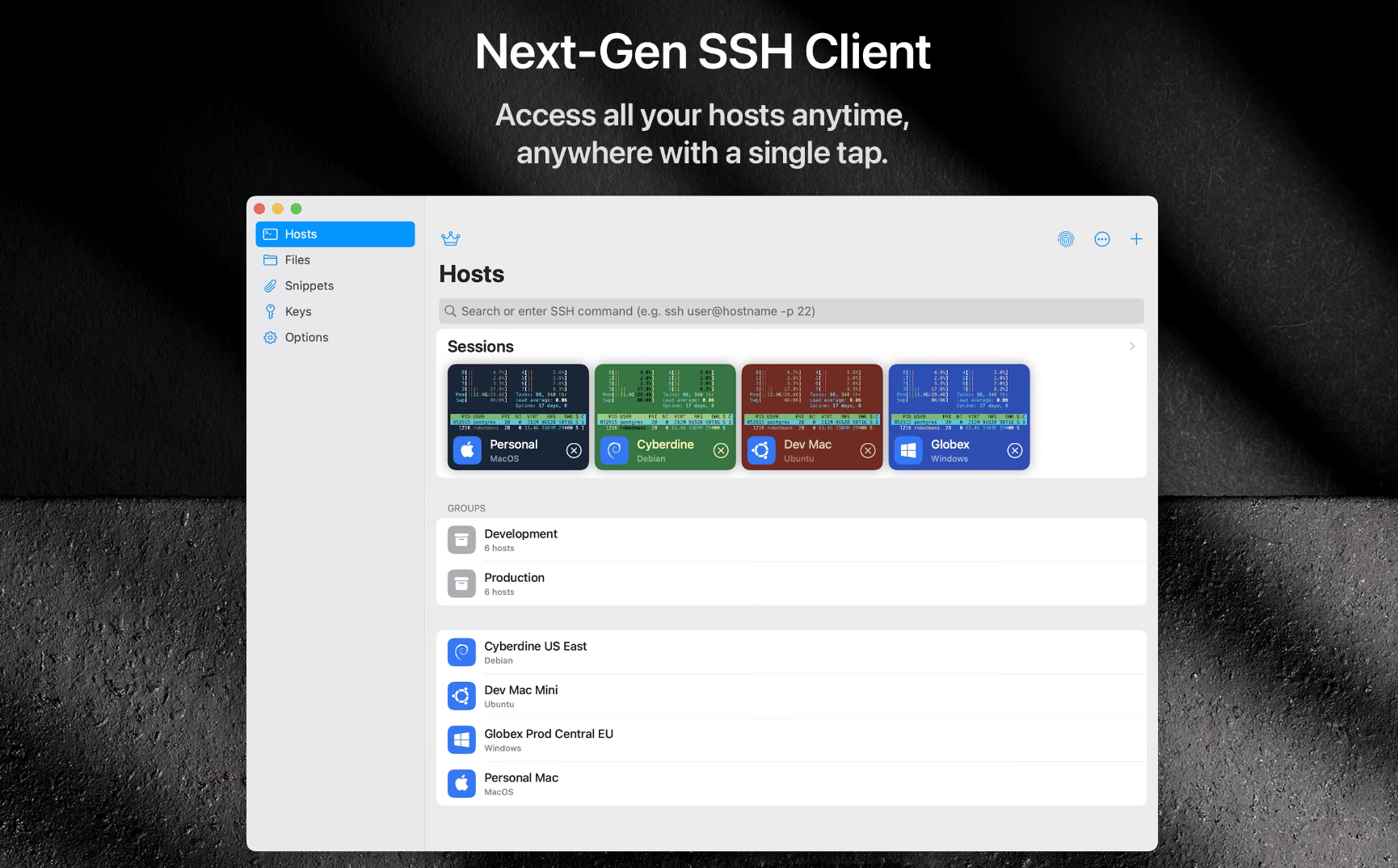Expand the Sessions section chevron
The height and width of the screenshot is (868, 1398).
click(x=1131, y=347)
